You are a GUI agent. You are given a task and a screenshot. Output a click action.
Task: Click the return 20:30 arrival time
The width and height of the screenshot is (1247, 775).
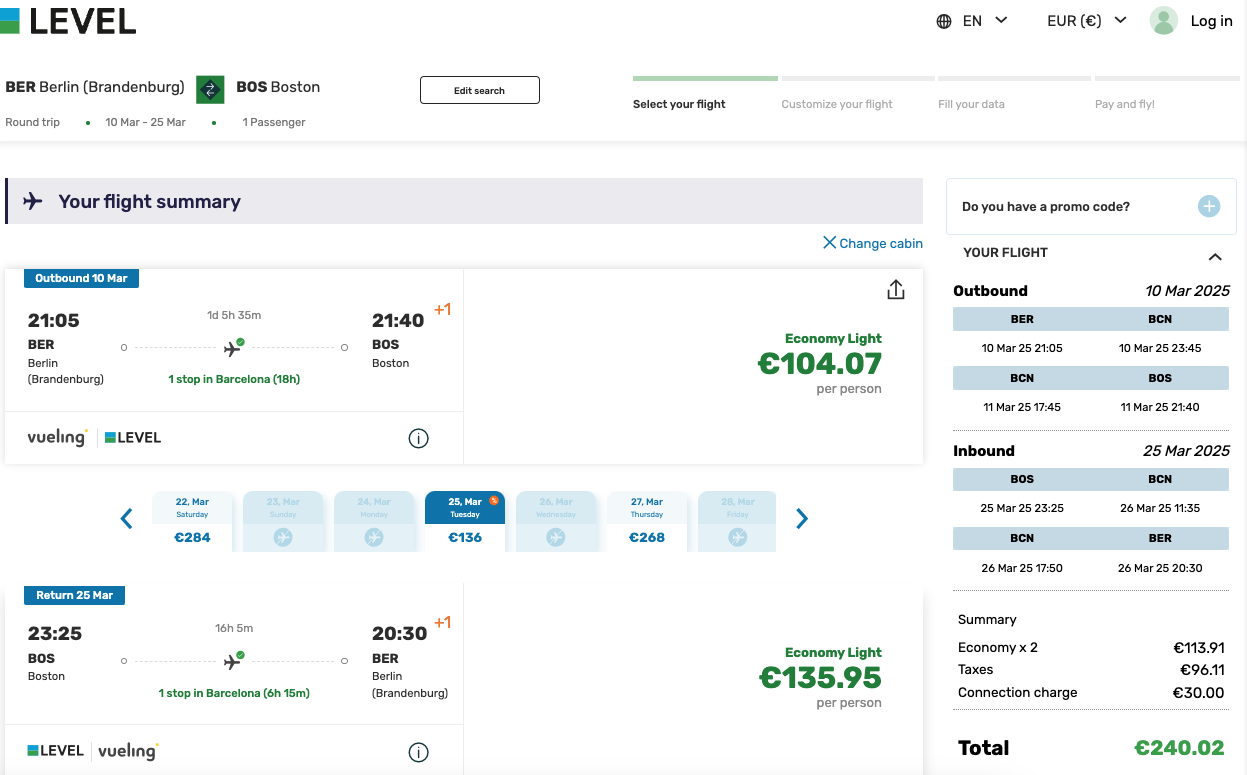point(399,634)
